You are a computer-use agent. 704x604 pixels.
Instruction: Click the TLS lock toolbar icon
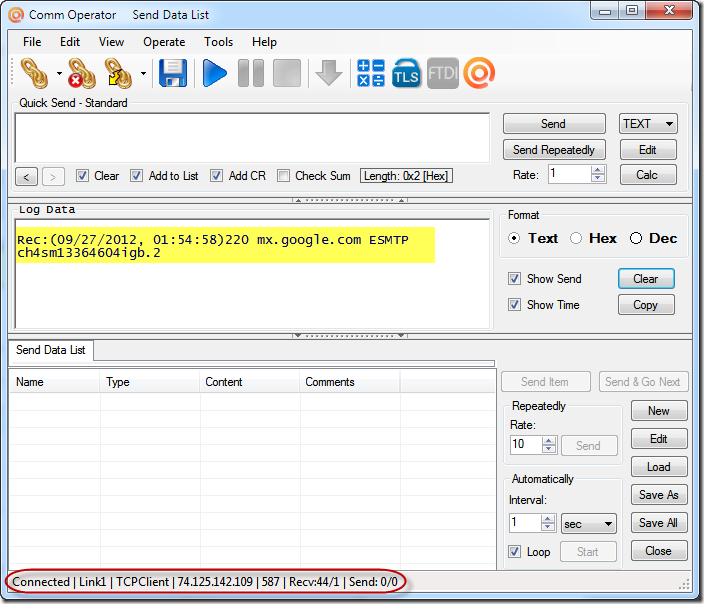click(406, 73)
